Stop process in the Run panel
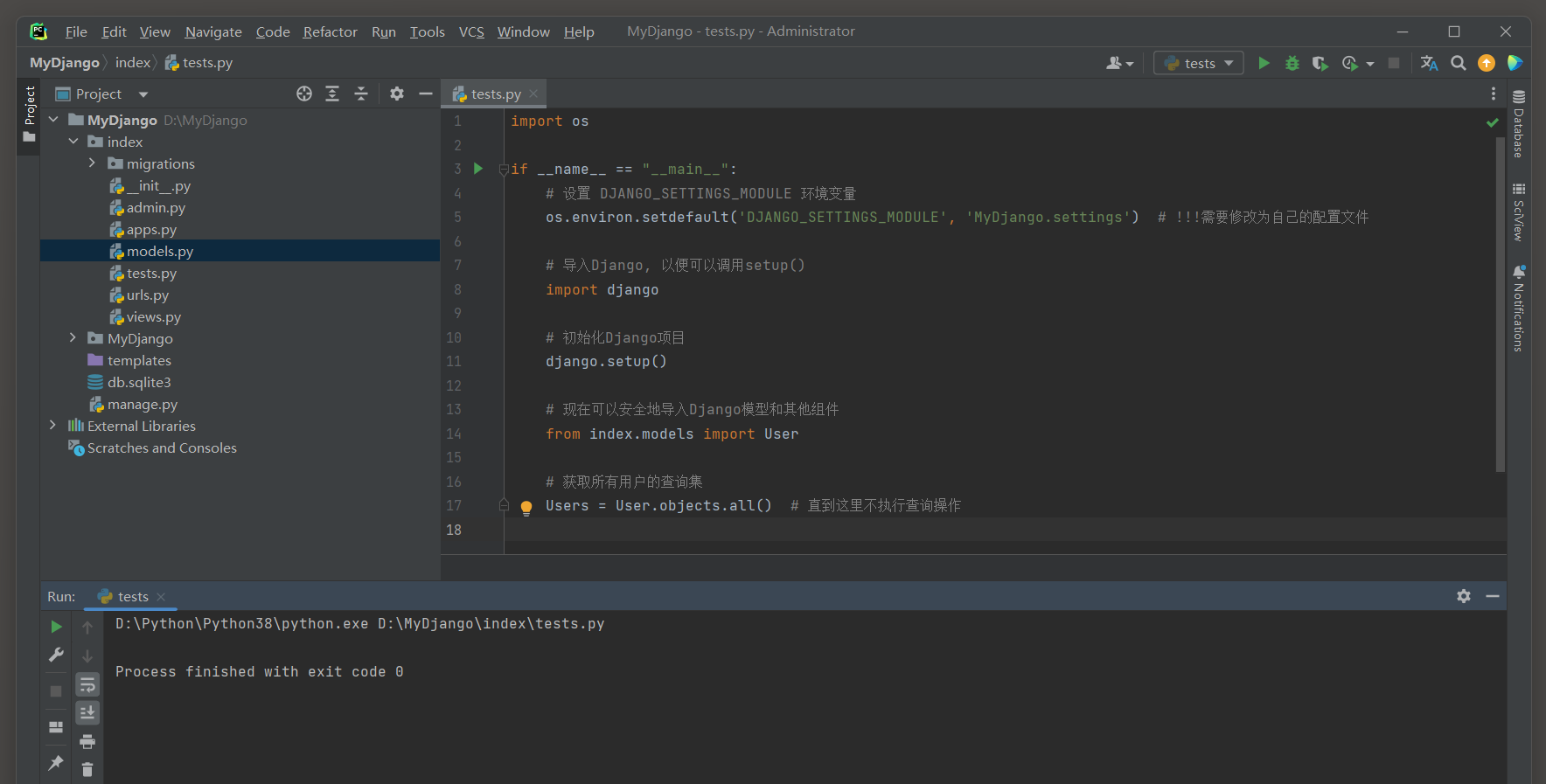The width and height of the screenshot is (1546, 784). pyautogui.click(x=56, y=691)
